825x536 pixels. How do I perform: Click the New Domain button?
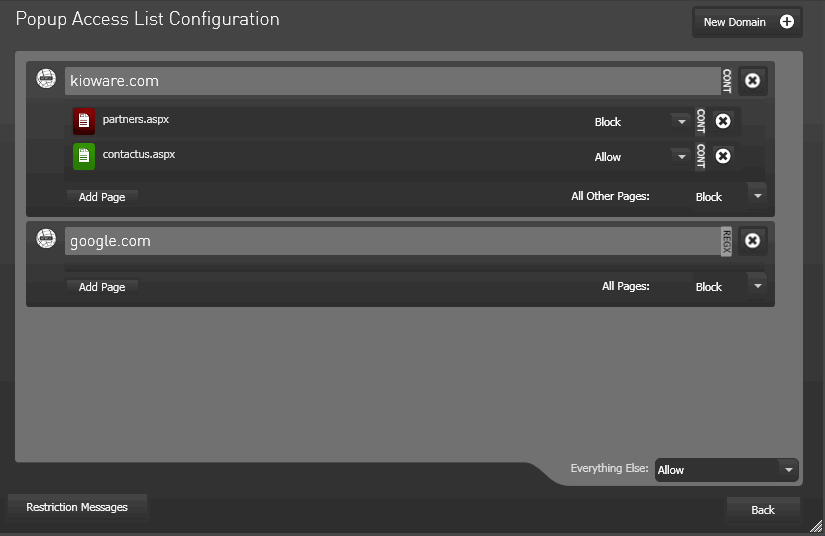coord(747,22)
